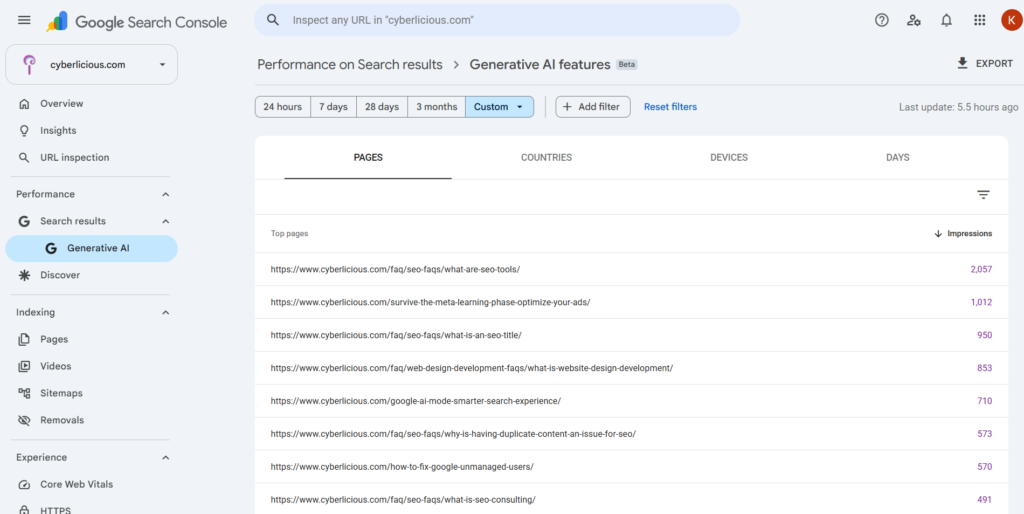Switch to the PAGES tab
The height and width of the screenshot is (514, 1024).
[368, 157]
